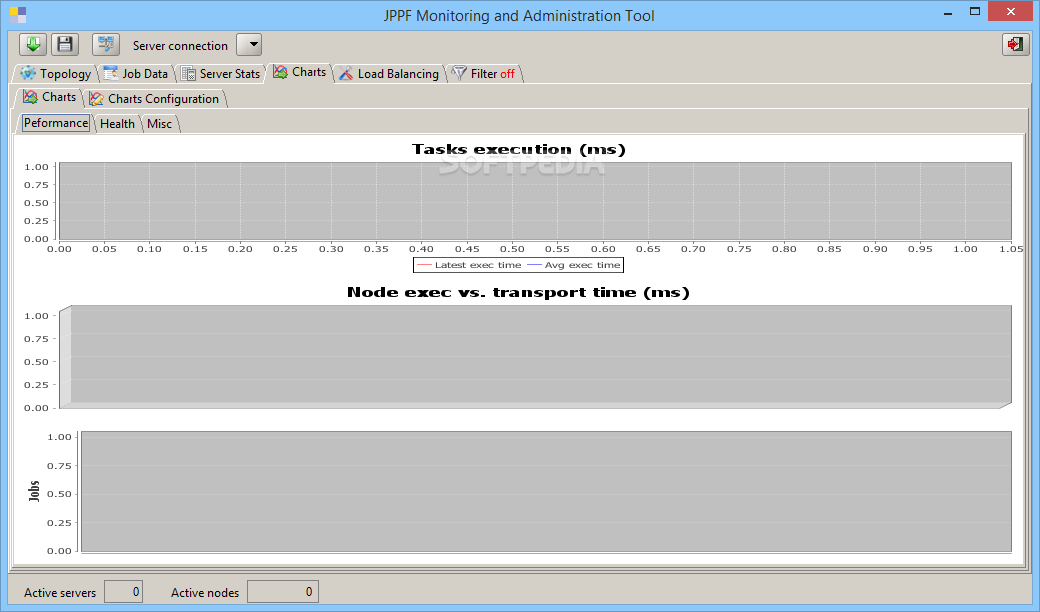1040x612 pixels.
Task: Open the Filter off tab
Action: pos(483,74)
